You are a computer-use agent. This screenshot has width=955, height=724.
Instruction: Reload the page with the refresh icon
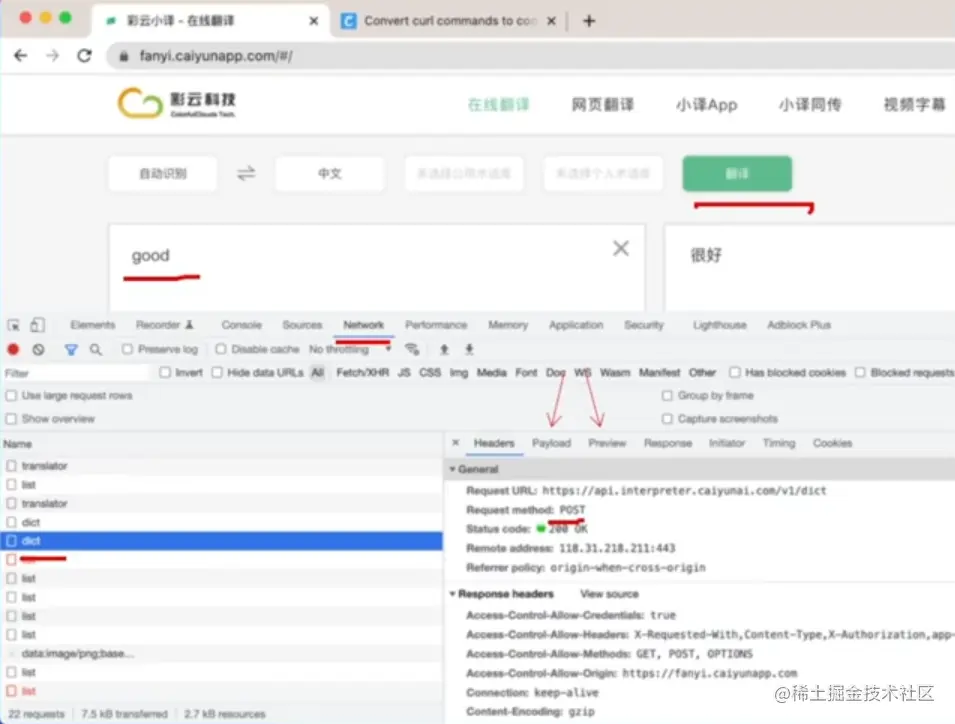85,56
